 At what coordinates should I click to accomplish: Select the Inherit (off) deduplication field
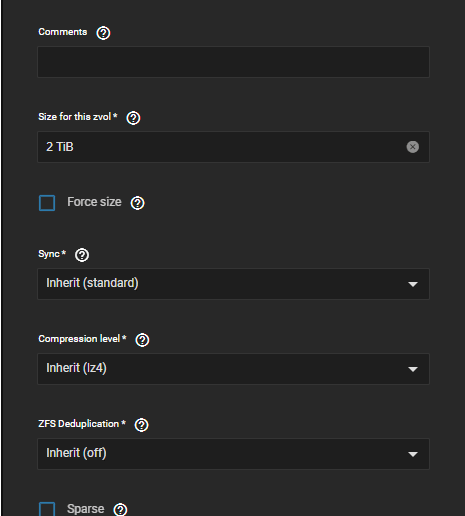click(233, 454)
